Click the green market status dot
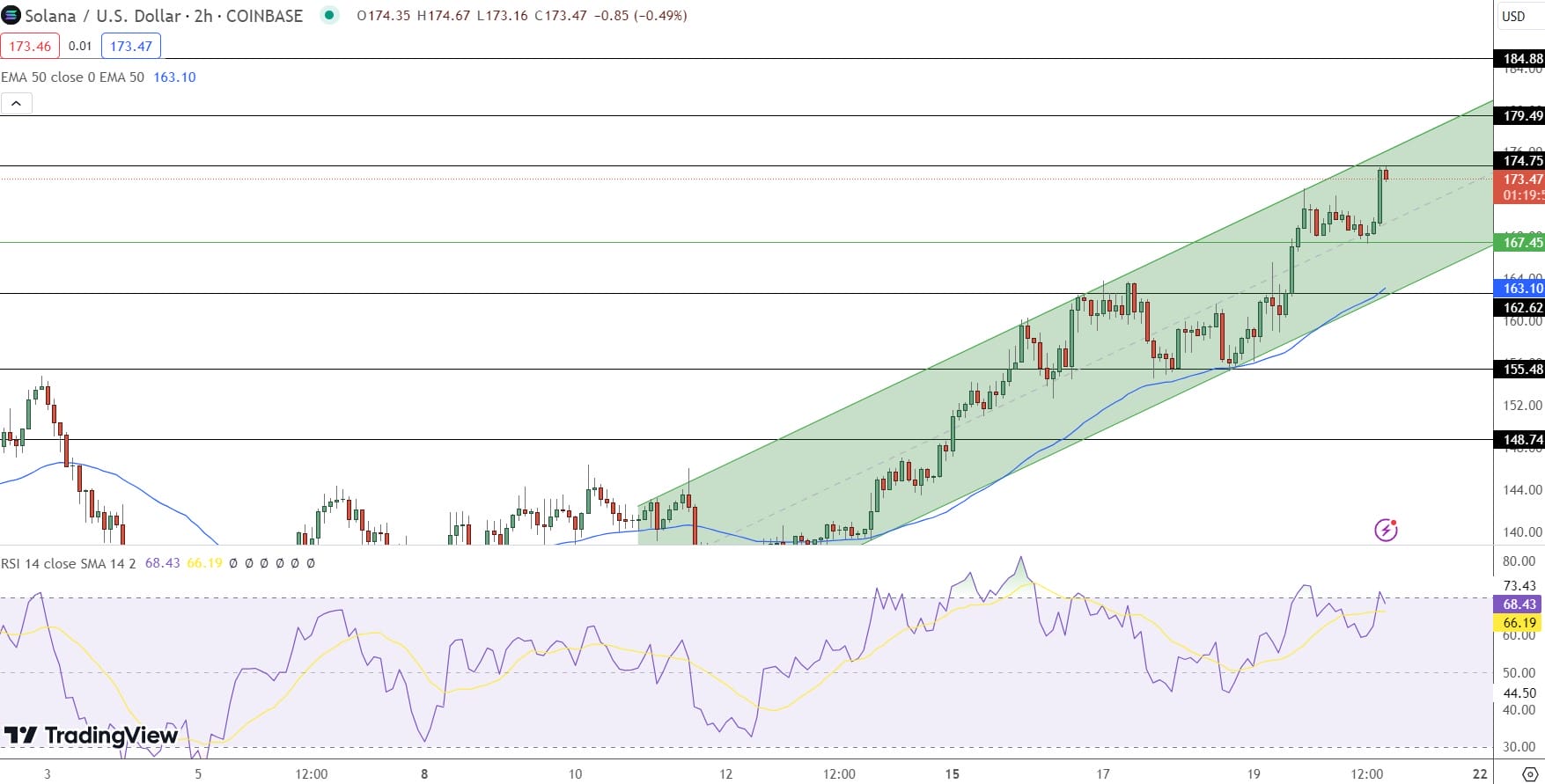Image resolution: width=1545 pixels, height=784 pixels. [x=329, y=15]
